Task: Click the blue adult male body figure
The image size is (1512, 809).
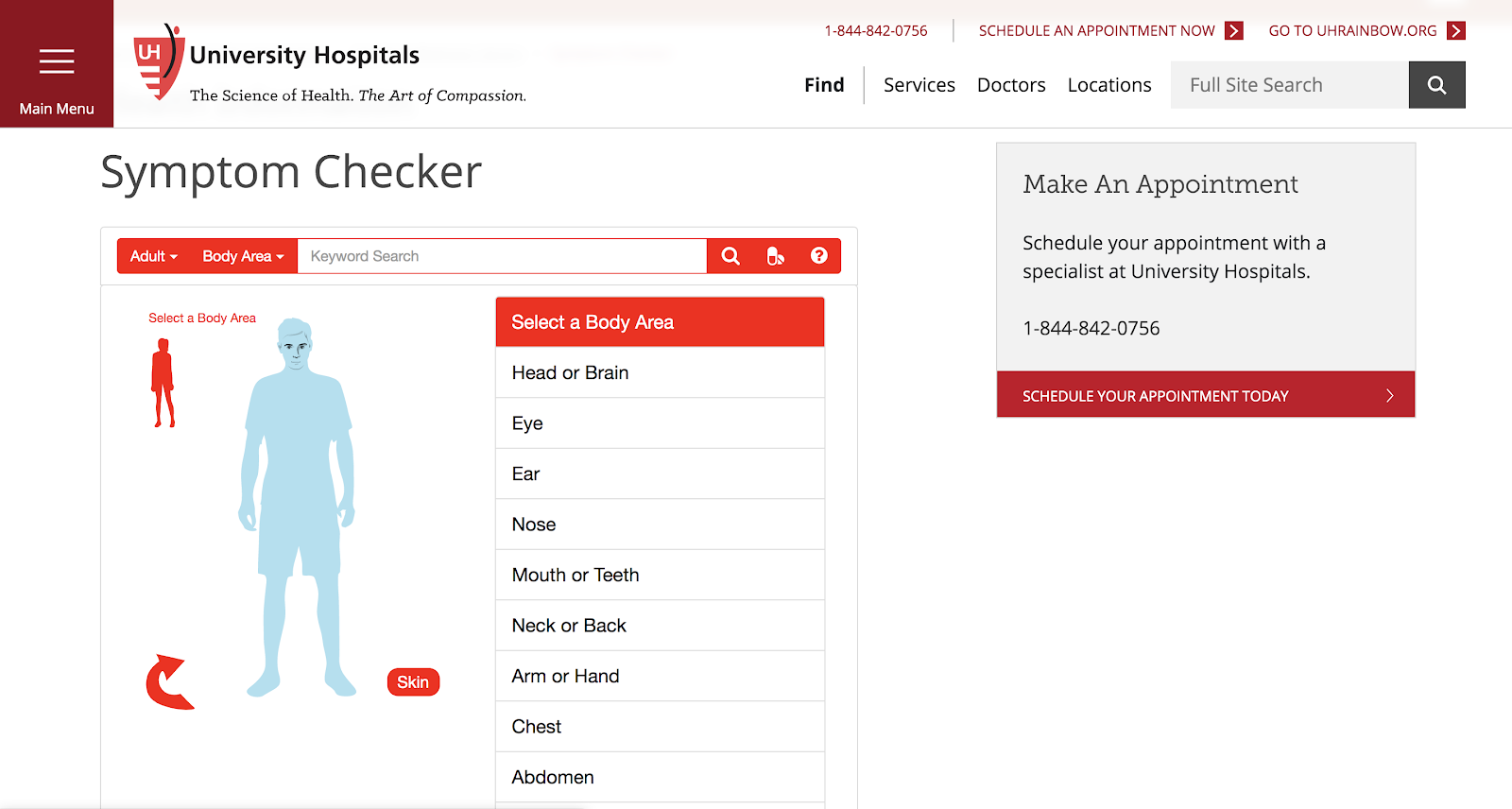Action: (298, 507)
